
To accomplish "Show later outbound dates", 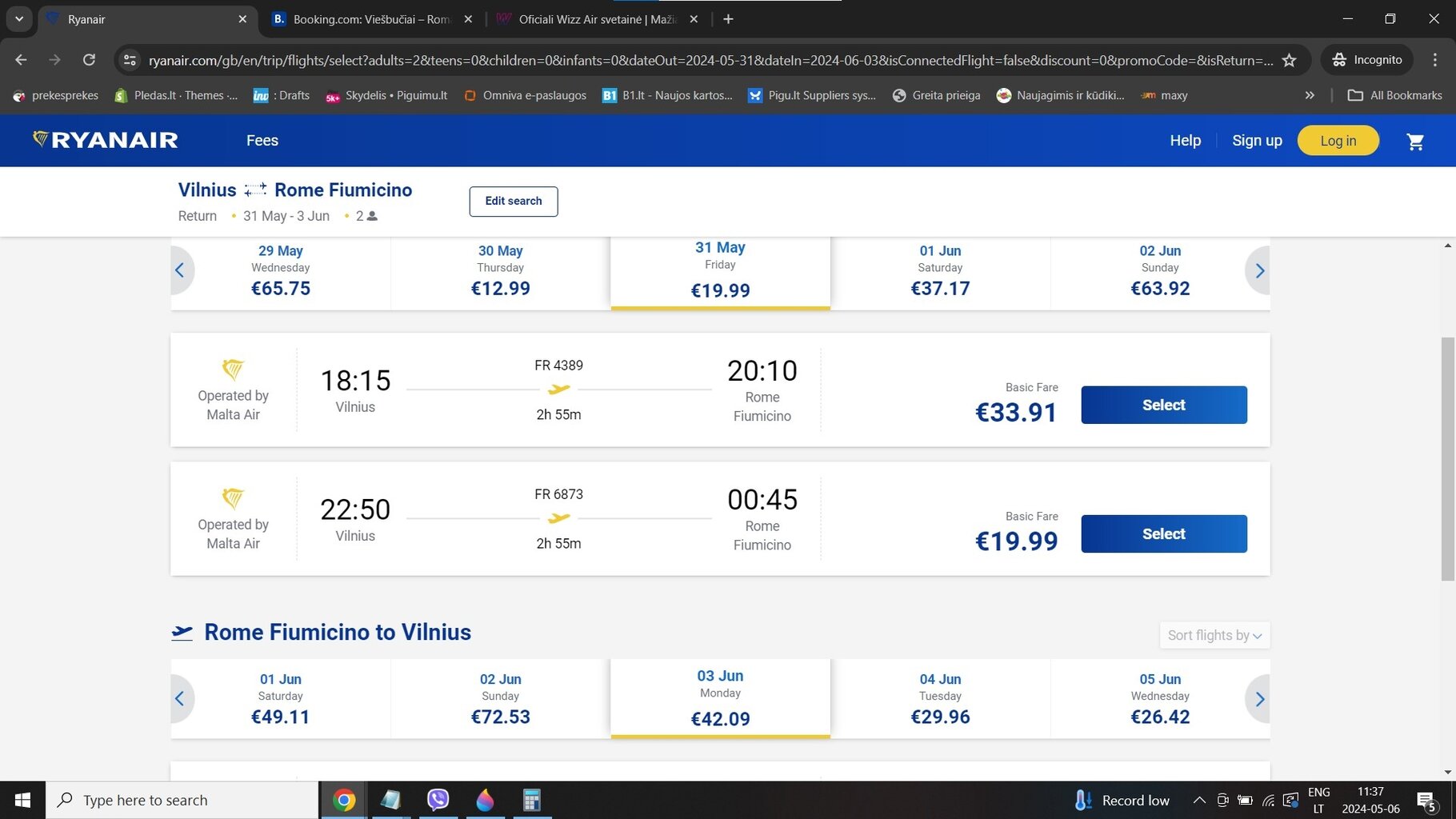I will click(x=1259, y=270).
